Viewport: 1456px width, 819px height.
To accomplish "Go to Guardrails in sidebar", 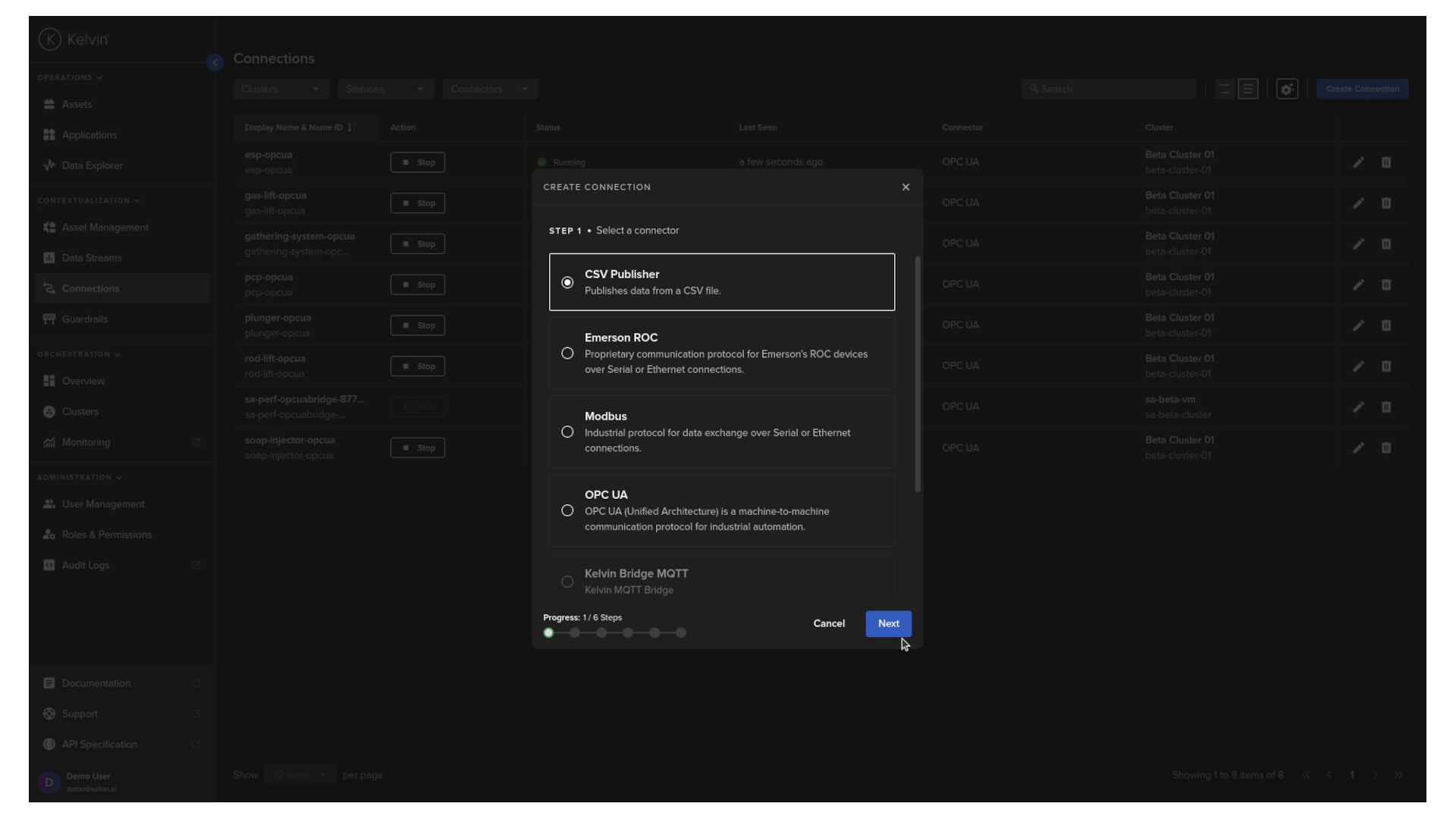I will click(x=84, y=319).
